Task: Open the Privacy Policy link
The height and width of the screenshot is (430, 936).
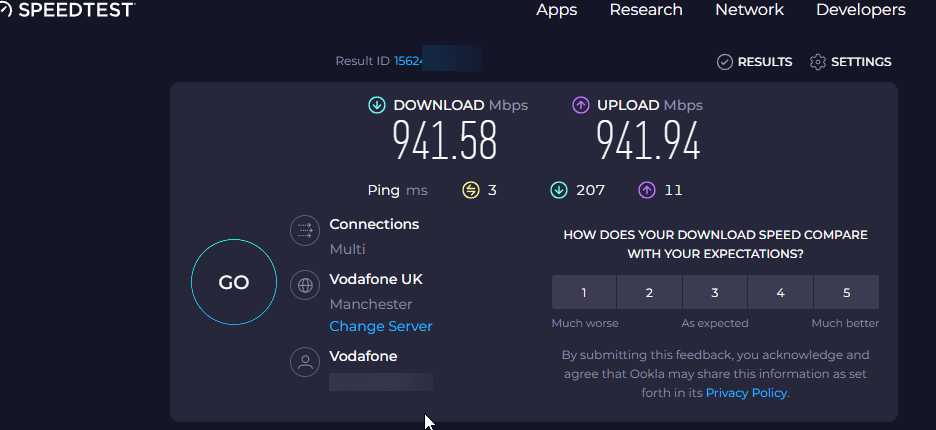Action: click(746, 393)
